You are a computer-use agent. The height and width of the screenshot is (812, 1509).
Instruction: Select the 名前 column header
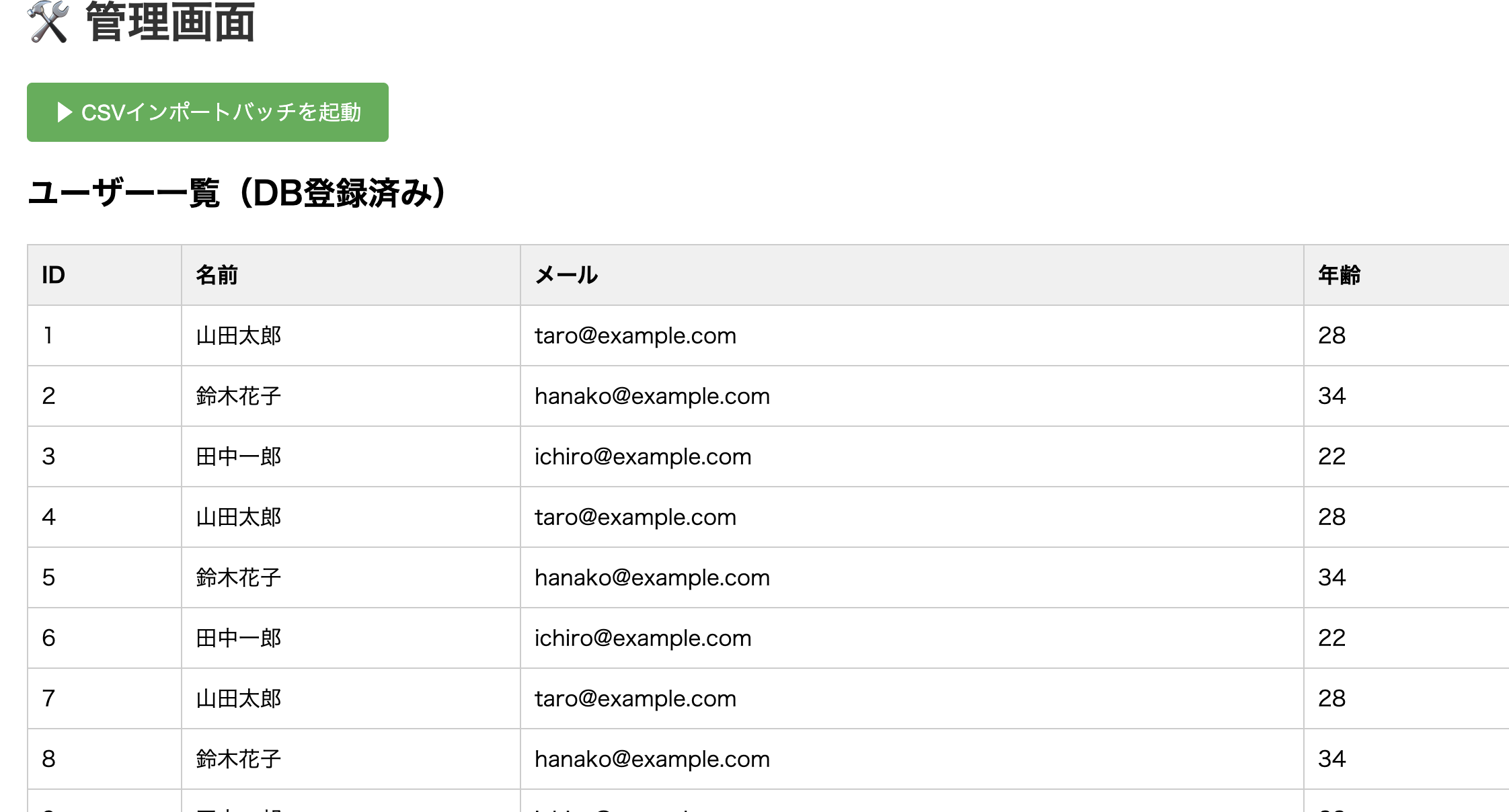tap(217, 275)
